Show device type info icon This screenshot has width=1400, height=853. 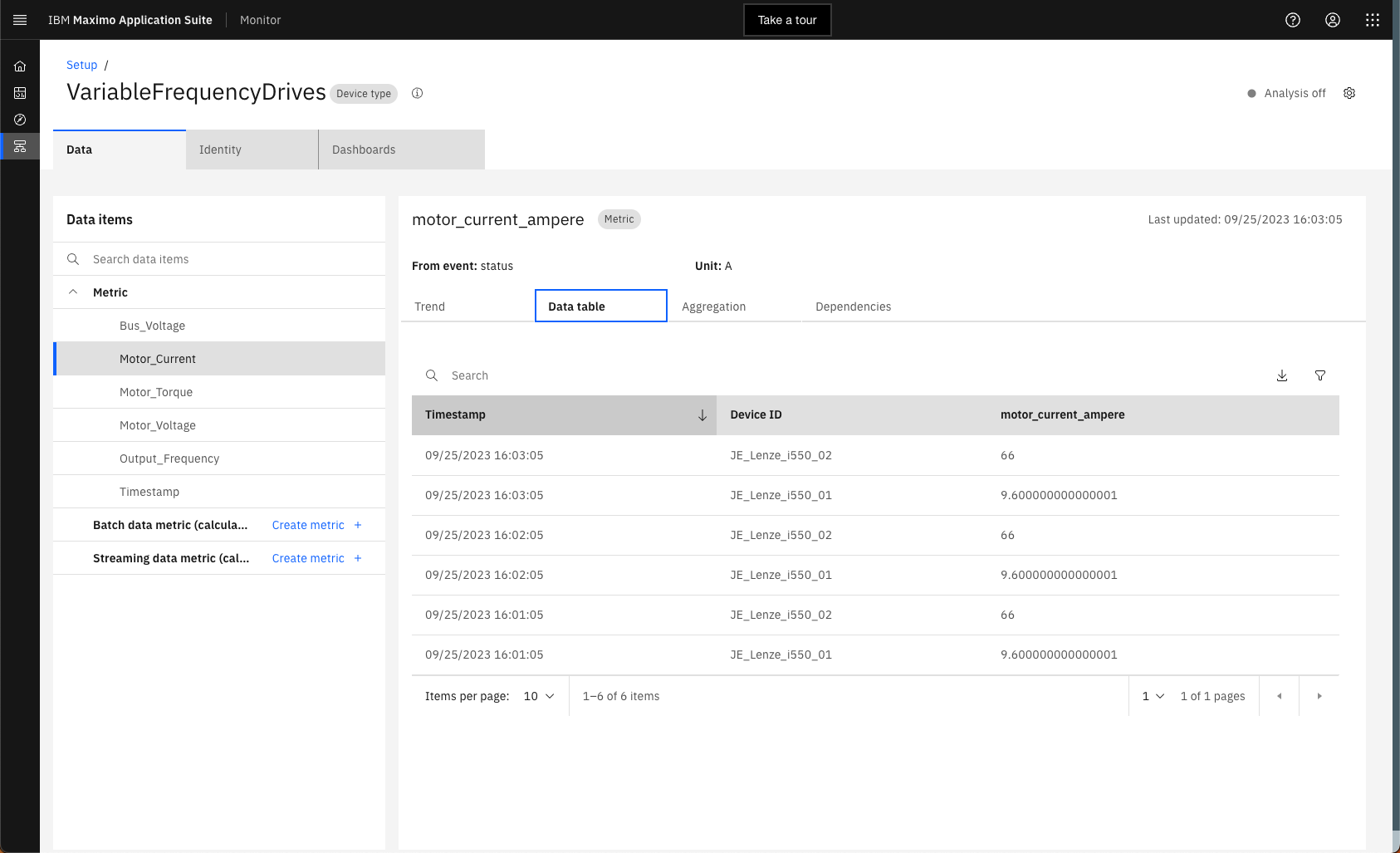(x=418, y=93)
